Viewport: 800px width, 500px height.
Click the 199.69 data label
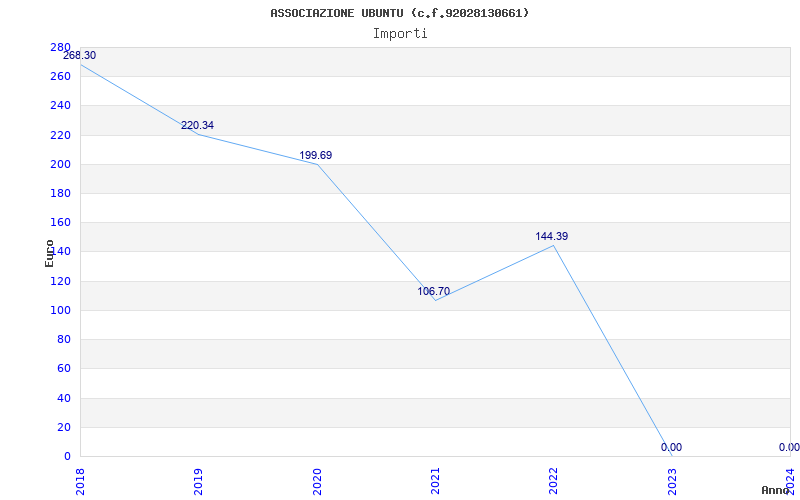click(x=316, y=155)
